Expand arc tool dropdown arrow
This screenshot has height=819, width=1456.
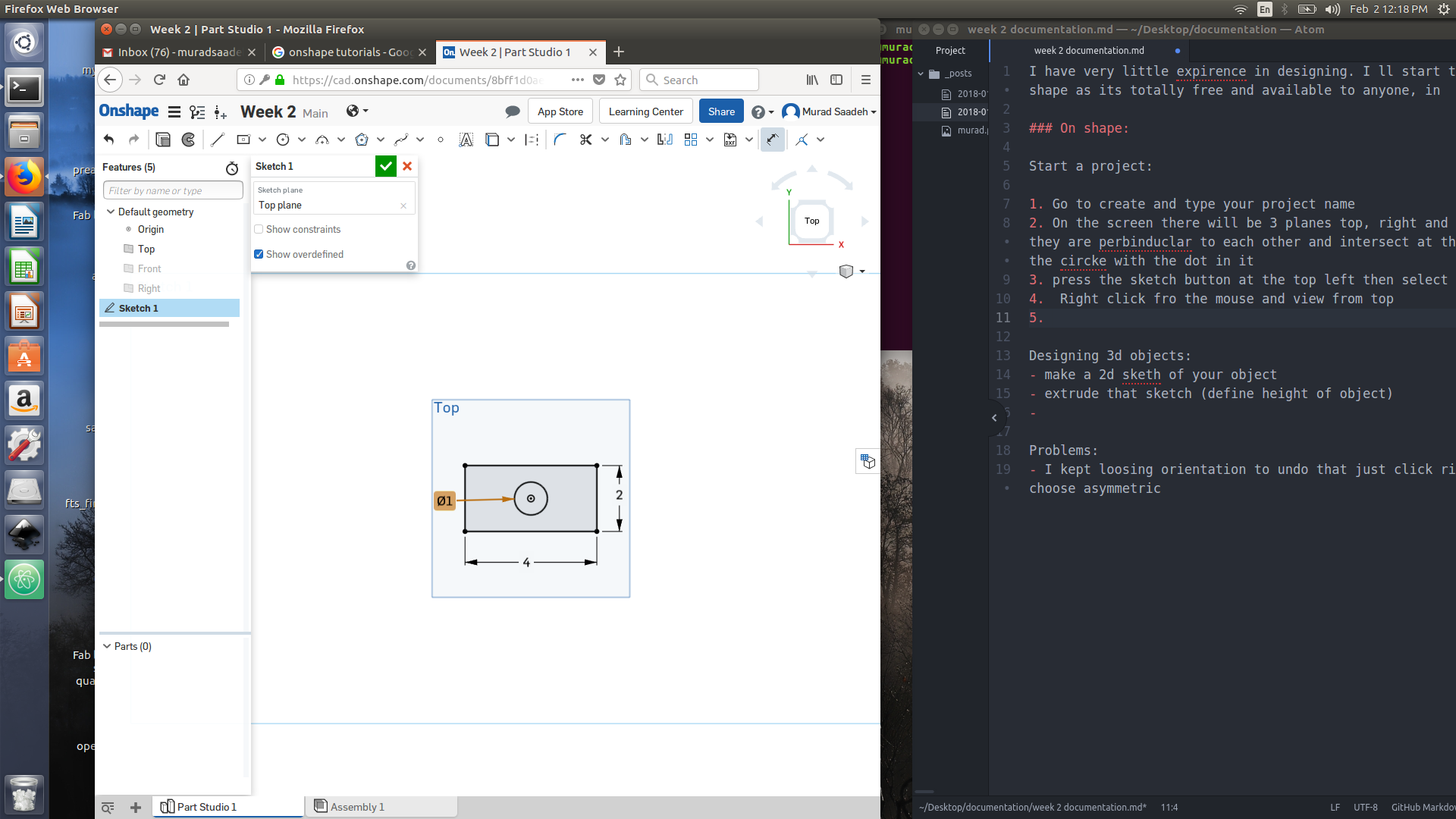point(341,140)
